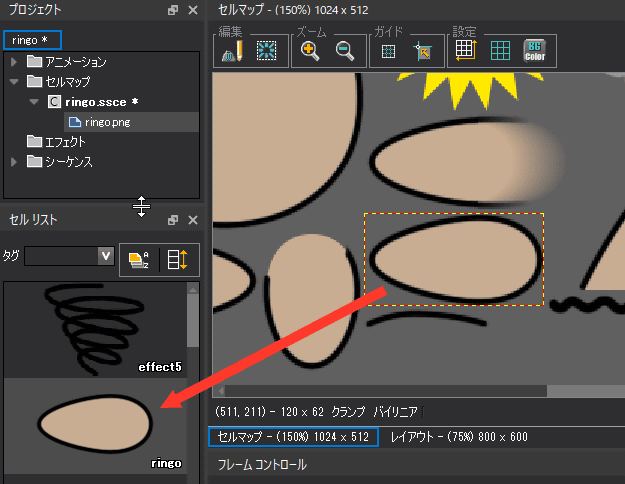Open grid size settings icon

[466, 50]
